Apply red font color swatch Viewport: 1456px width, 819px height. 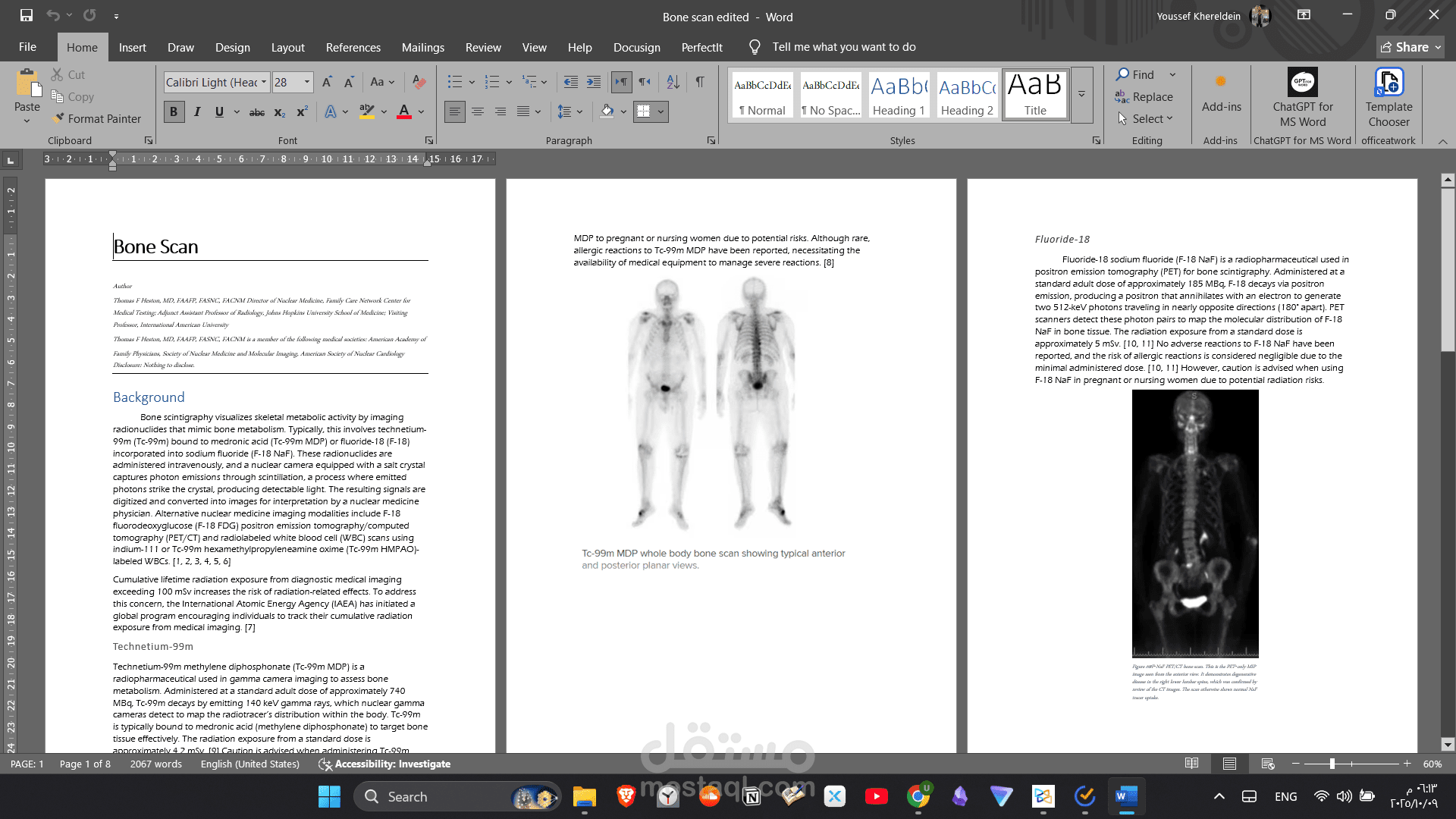[404, 112]
